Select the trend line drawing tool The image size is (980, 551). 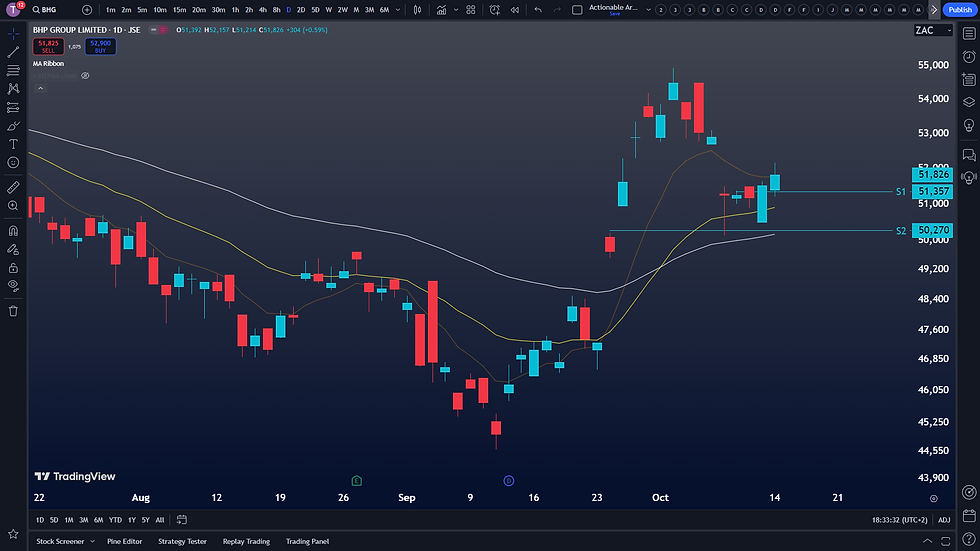tap(13, 52)
